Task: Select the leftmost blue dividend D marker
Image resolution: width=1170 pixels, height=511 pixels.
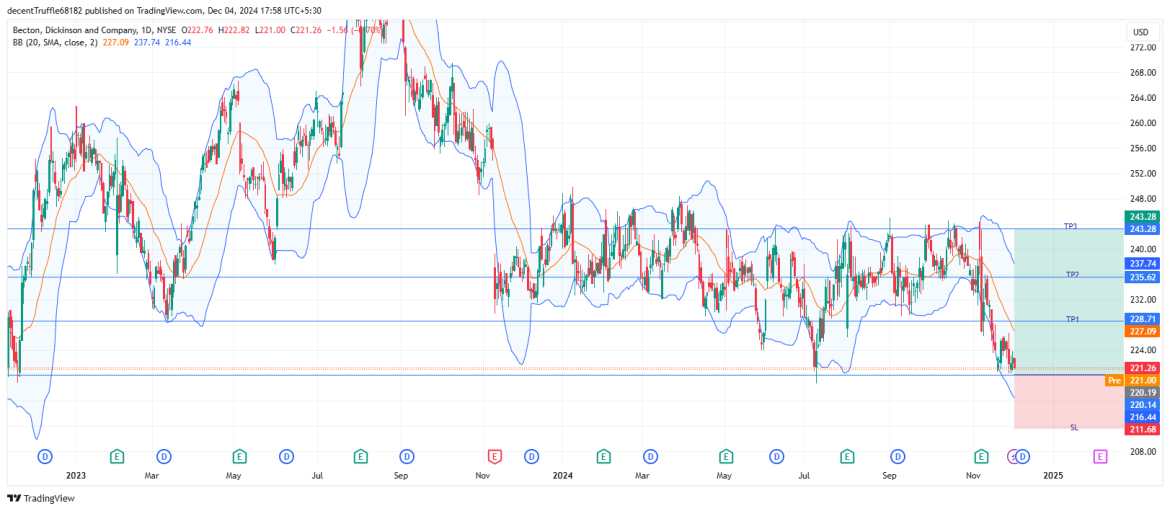Action: click(44, 456)
